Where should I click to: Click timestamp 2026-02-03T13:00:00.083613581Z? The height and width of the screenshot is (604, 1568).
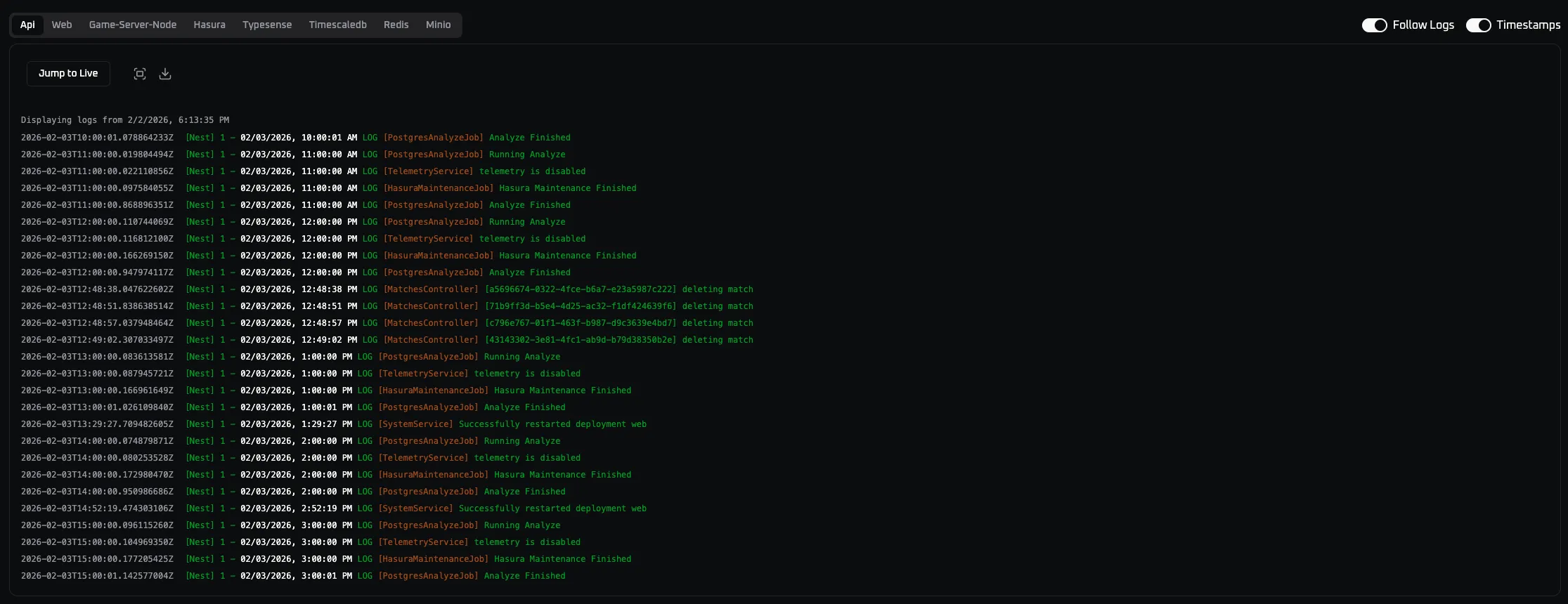pos(97,357)
